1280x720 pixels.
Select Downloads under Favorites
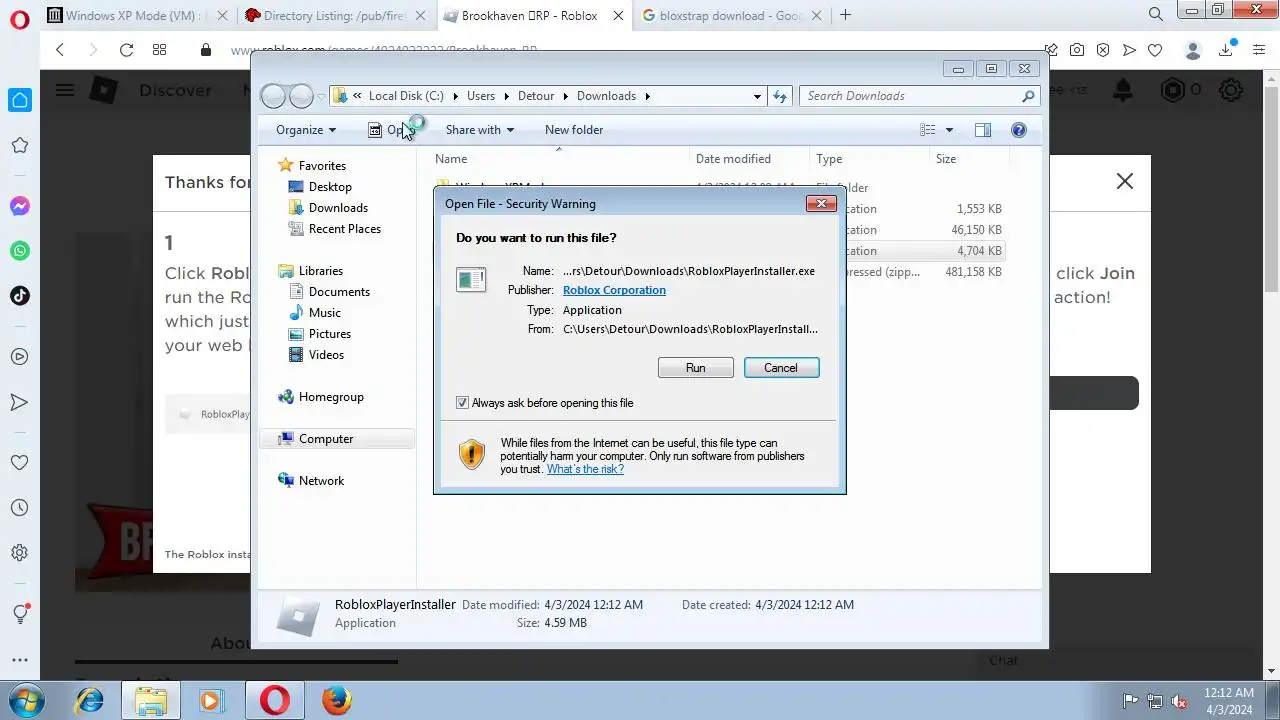(338, 208)
